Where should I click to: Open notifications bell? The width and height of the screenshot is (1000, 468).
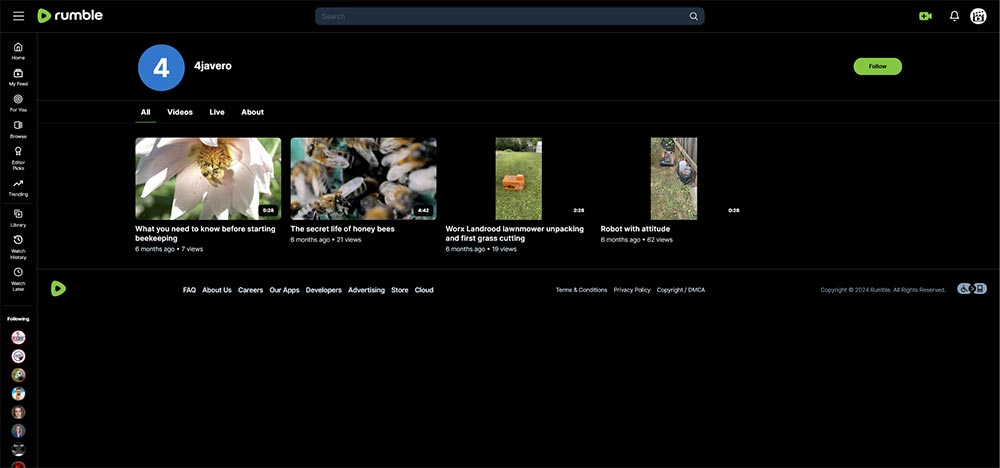point(954,17)
